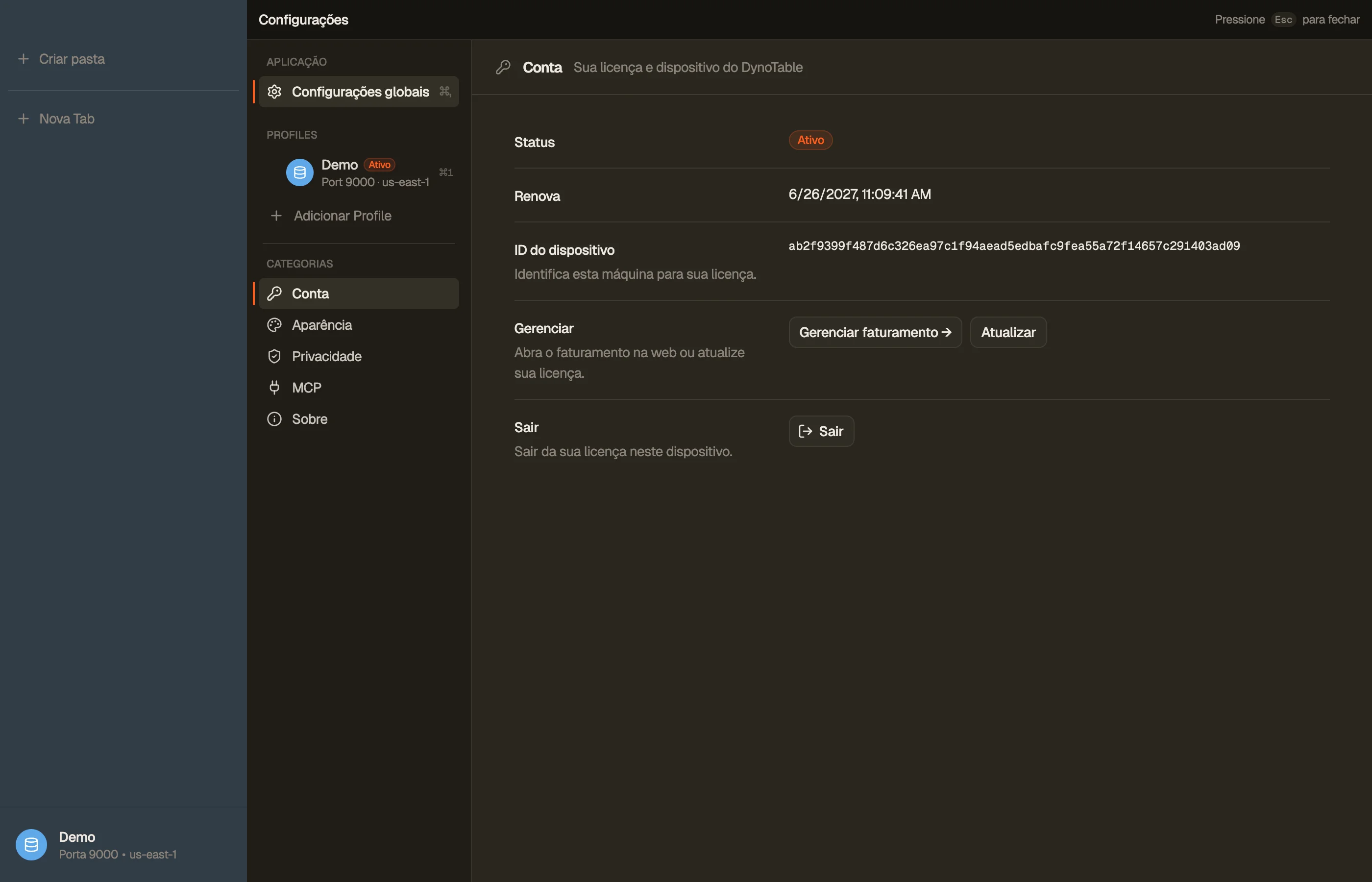Sign out with the Sair button

click(x=821, y=431)
